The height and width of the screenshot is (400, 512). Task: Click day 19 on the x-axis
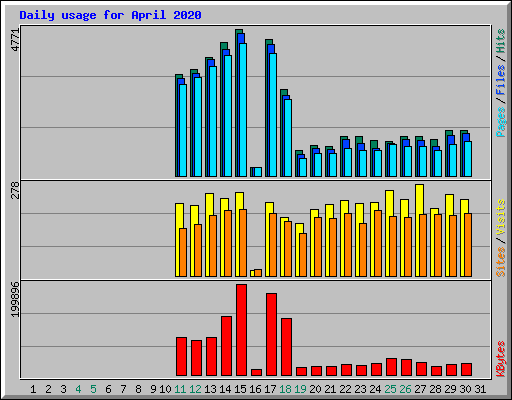300,389
